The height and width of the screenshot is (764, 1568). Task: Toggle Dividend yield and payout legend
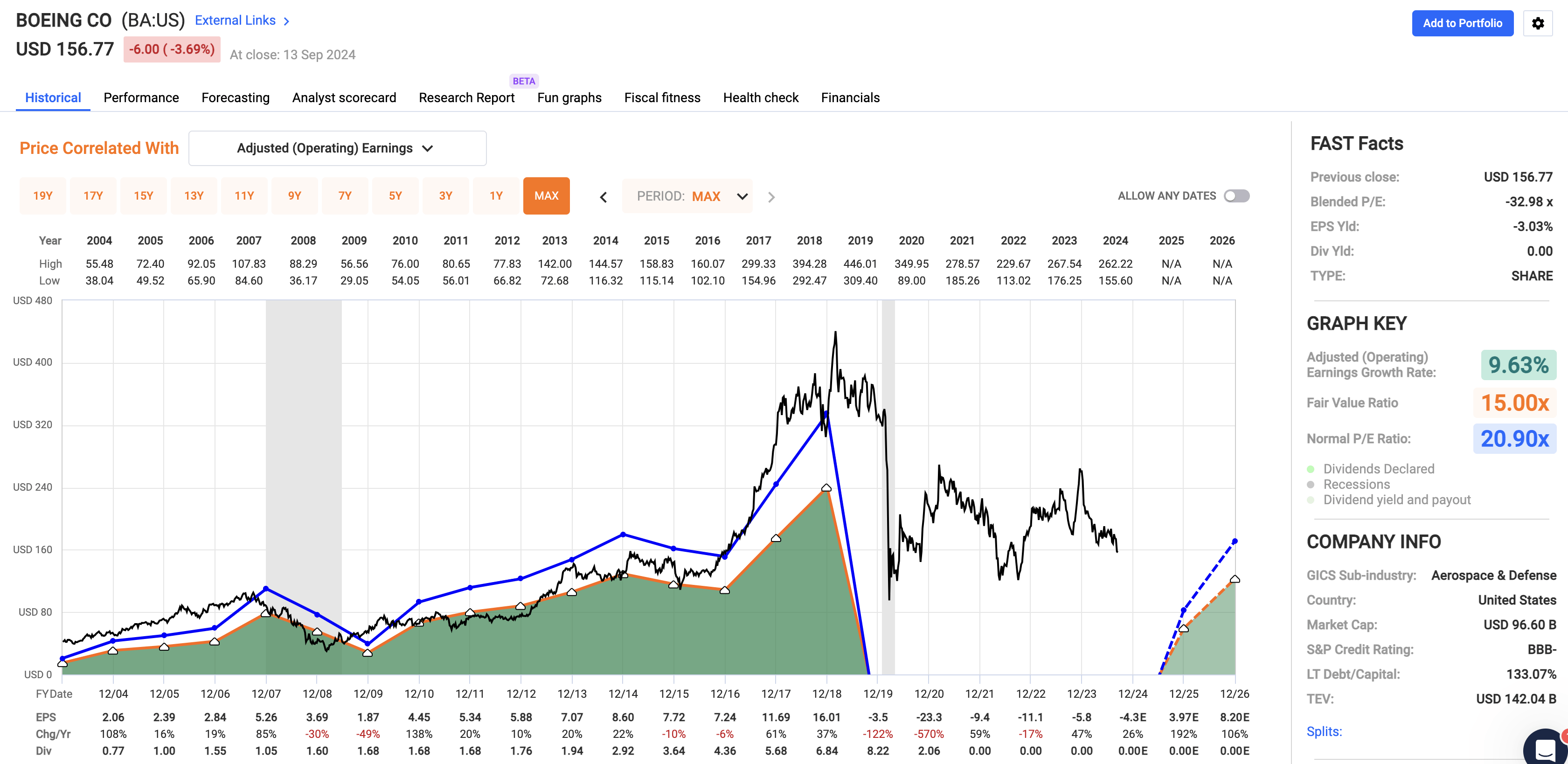pos(1388,500)
